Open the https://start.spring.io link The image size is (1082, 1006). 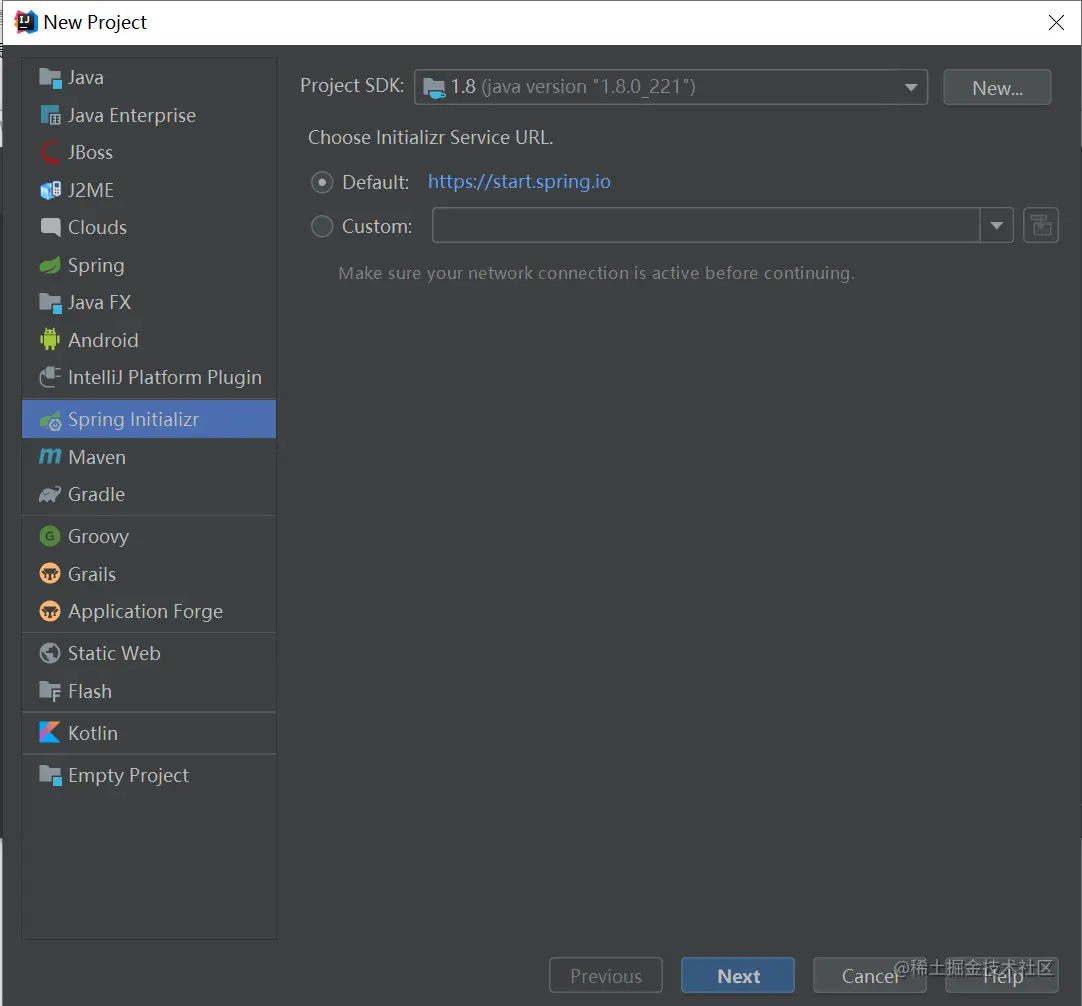pyautogui.click(x=519, y=181)
